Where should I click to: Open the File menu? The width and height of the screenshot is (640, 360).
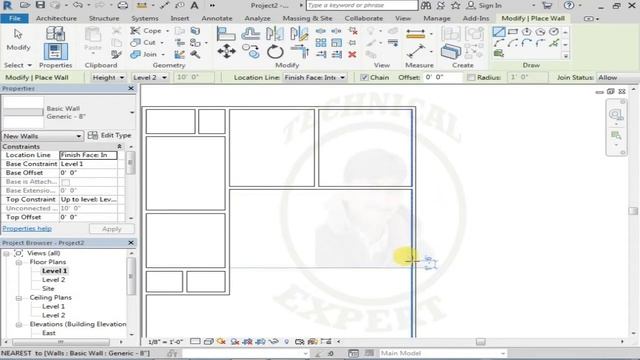coord(14,18)
